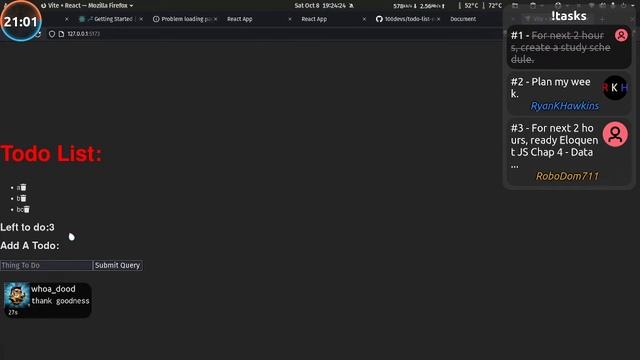
Task: Click the RoboDom711 username
Action: point(567,176)
